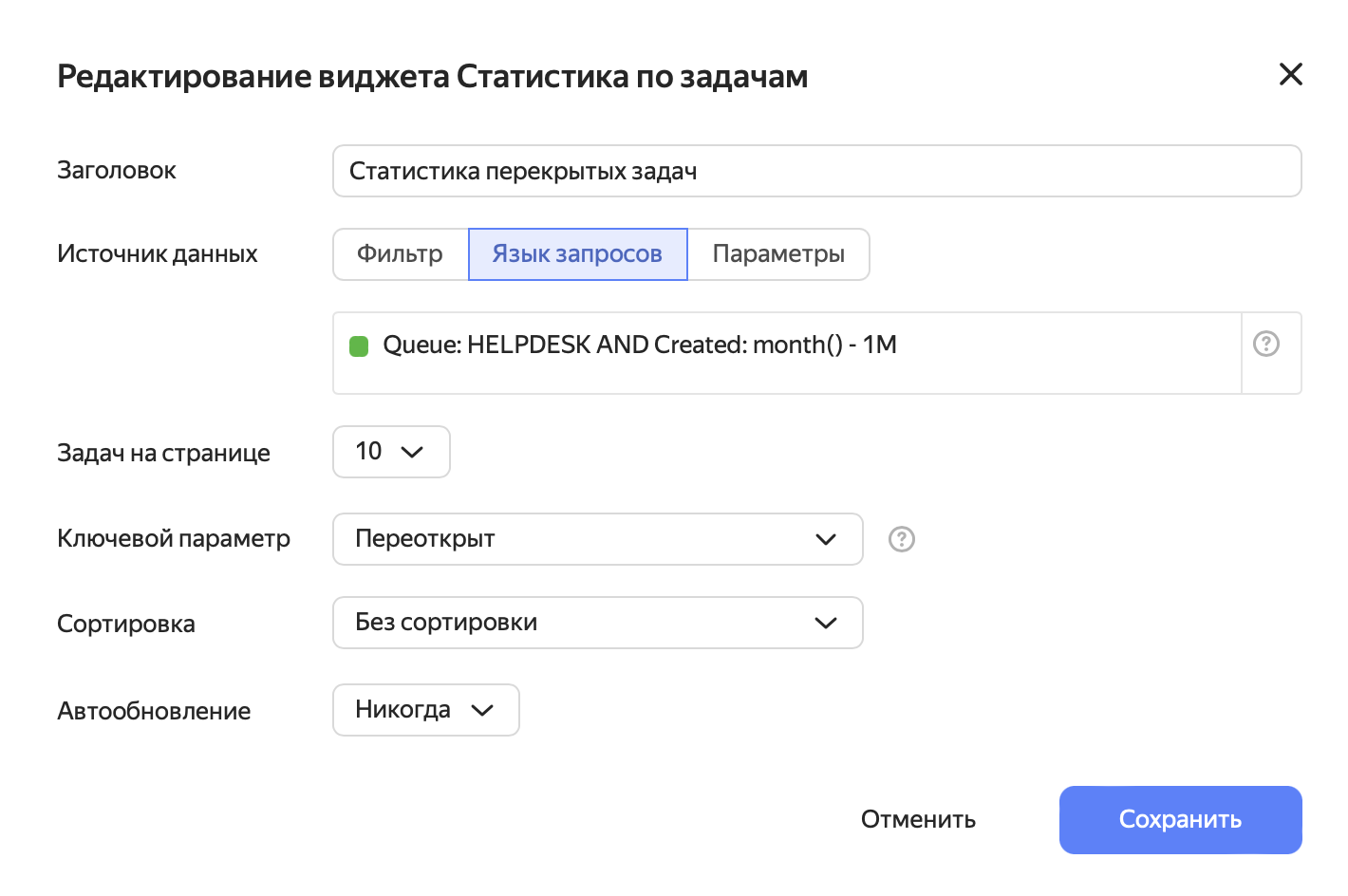Select the Параметры data source tab
The image size is (1348, 896).
pos(778,254)
